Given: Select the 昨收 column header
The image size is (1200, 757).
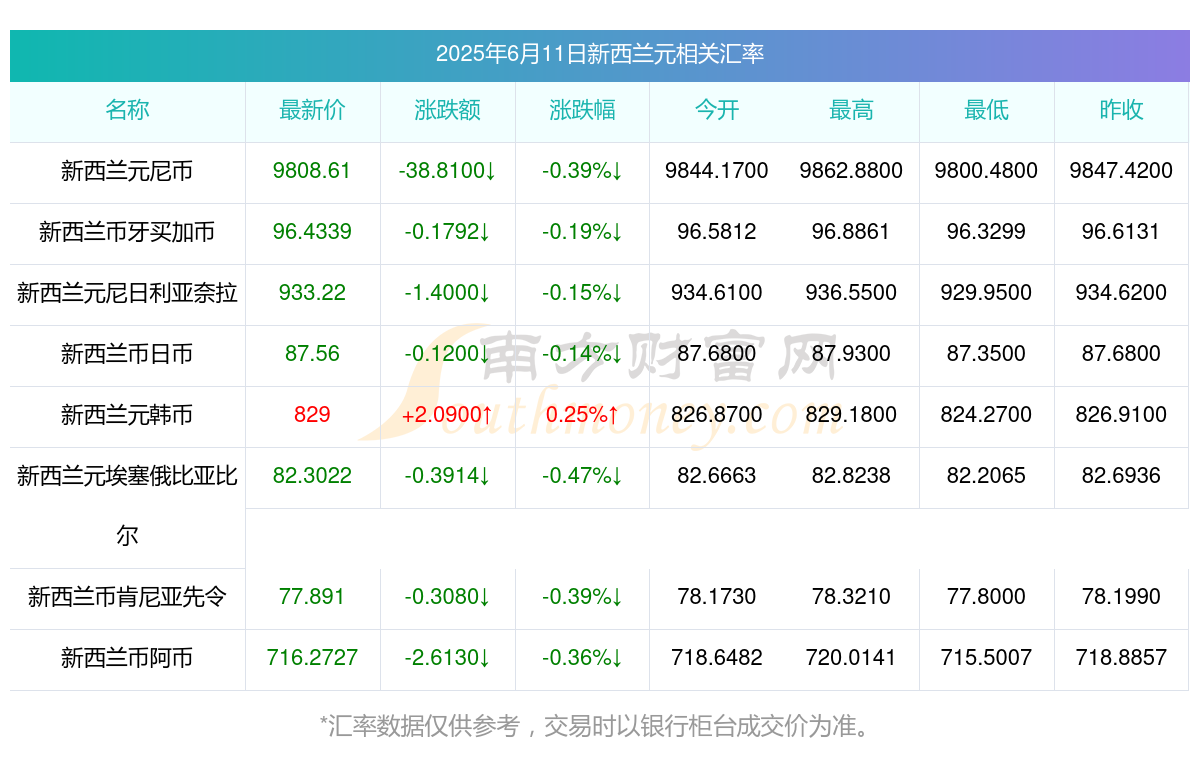Looking at the screenshot, I should (1121, 111).
